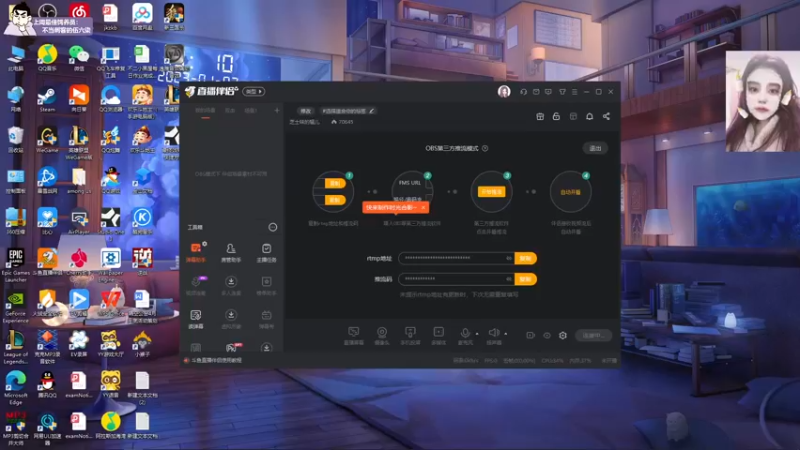Click the upper copy button in step 1 circle
The height and width of the screenshot is (450, 800).
[x=335, y=183]
